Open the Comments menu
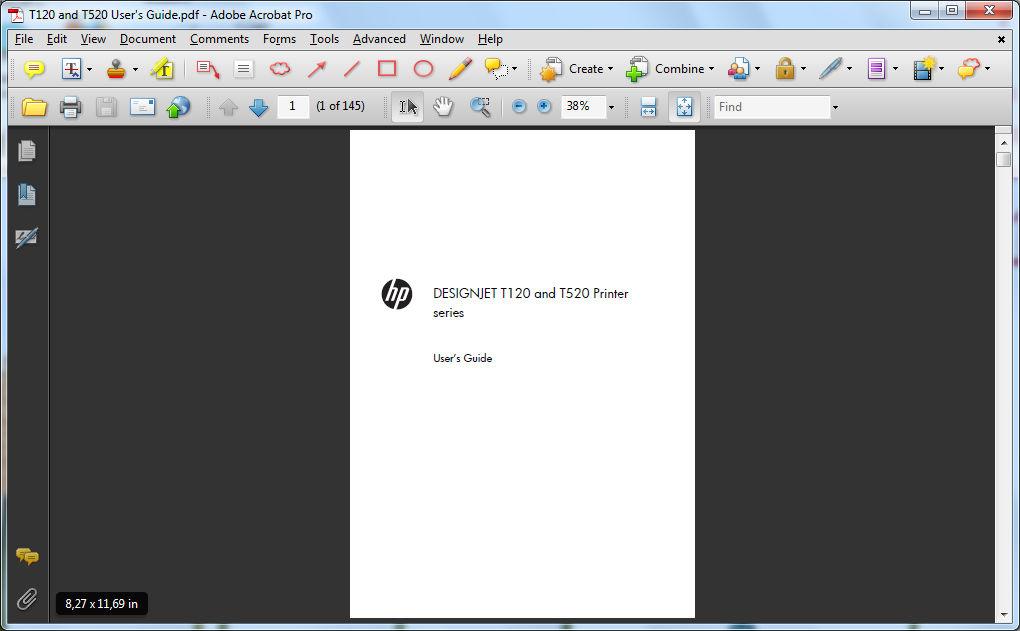 point(219,39)
